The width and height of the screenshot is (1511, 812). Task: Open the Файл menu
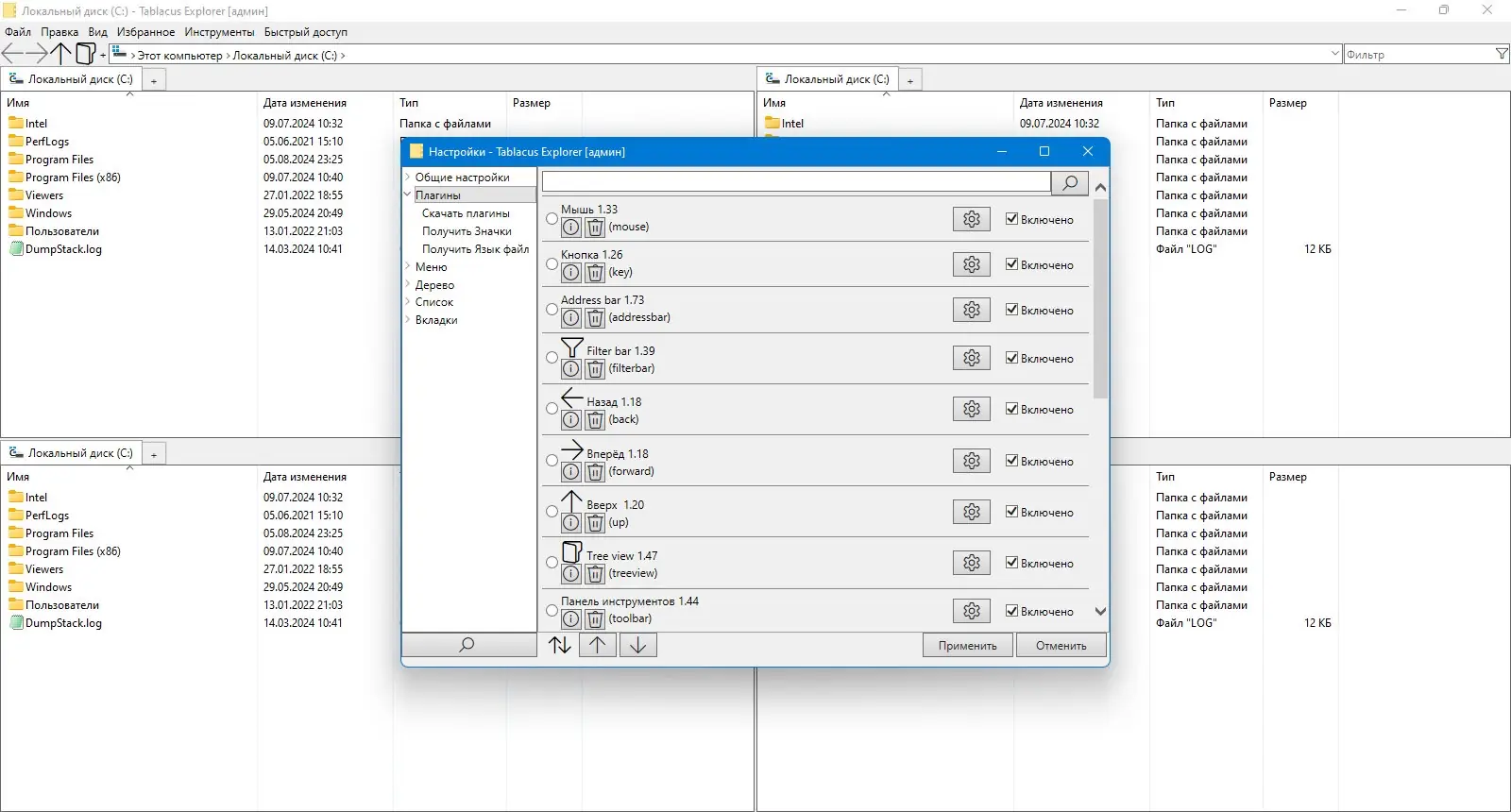tap(18, 32)
